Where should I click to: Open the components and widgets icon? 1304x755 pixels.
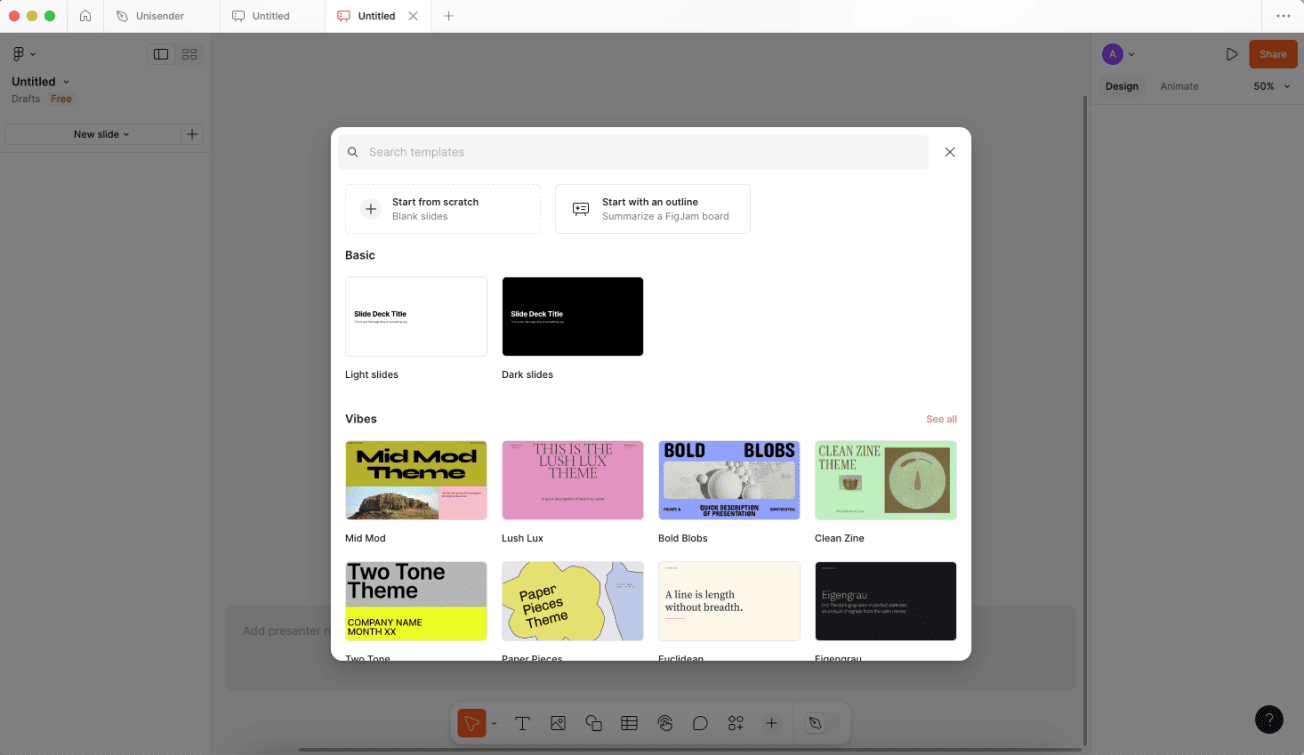736,723
